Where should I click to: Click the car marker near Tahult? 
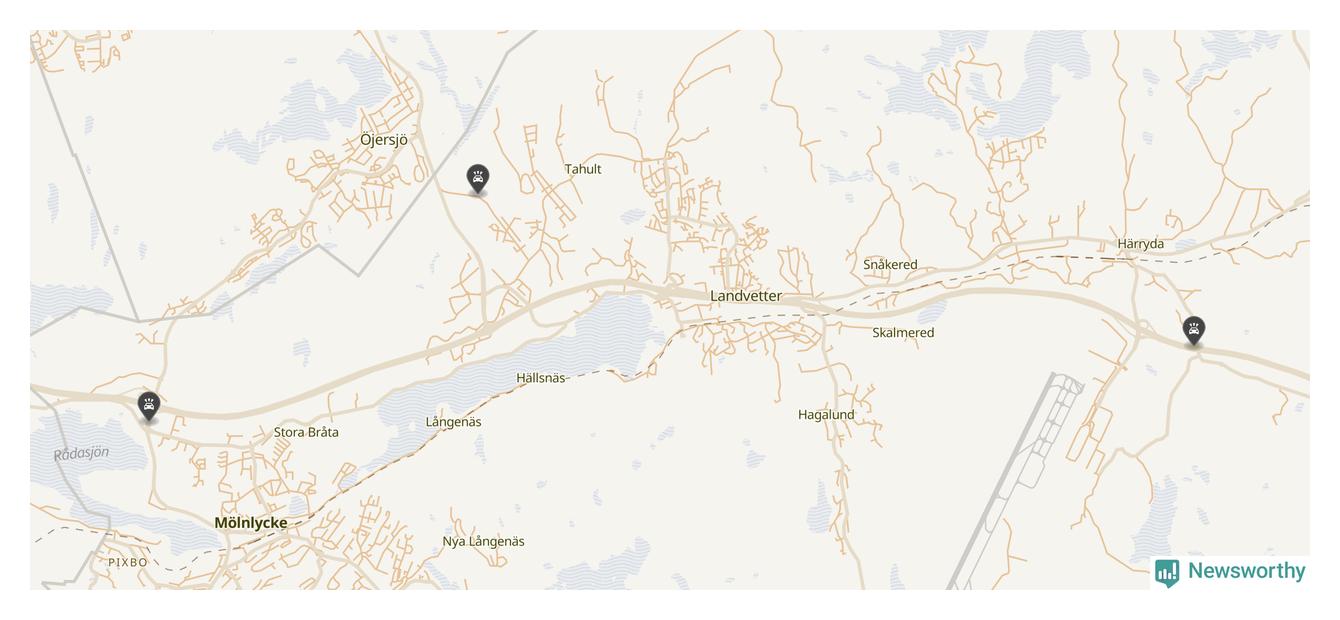click(x=478, y=179)
